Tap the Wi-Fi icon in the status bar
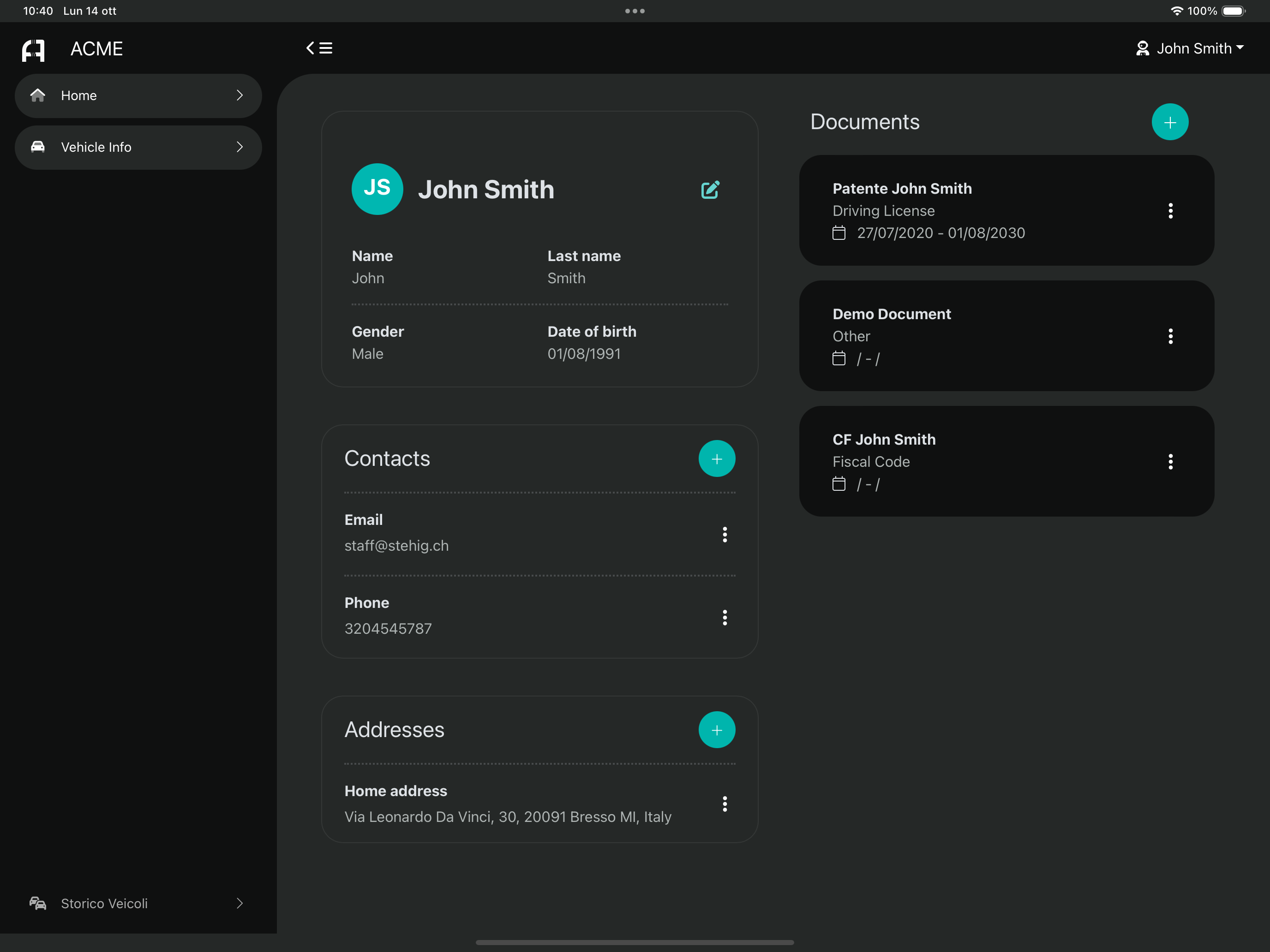Viewport: 1270px width, 952px height. 1176,11
